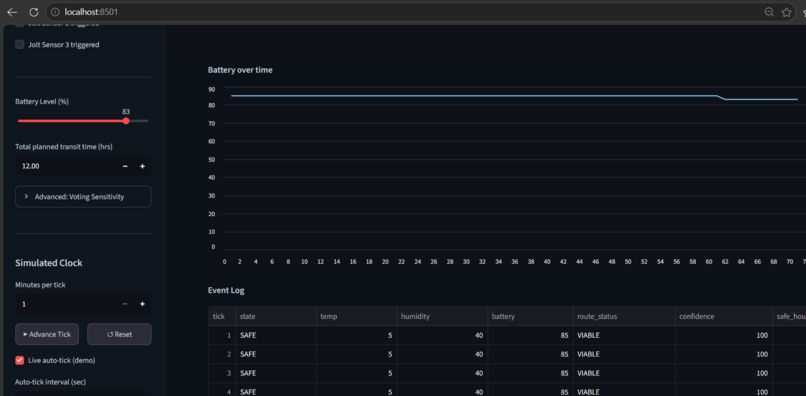Click the Reset button
This screenshot has width=806, height=396.
(119, 334)
